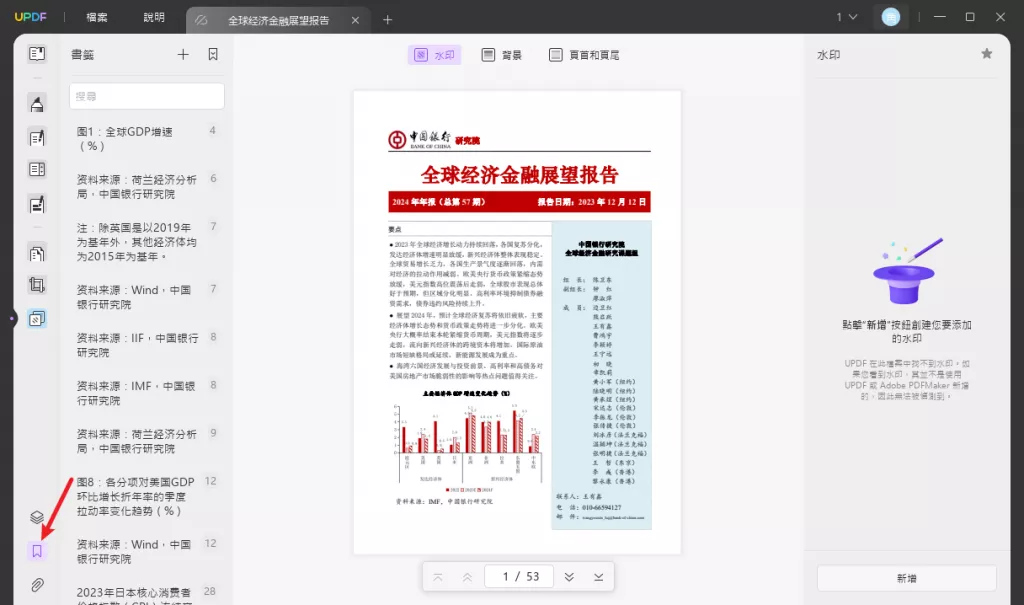The height and width of the screenshot is (605, 1024).
Task: Open bookmark 2023年日本核心消费者
Action: point(147,595)
